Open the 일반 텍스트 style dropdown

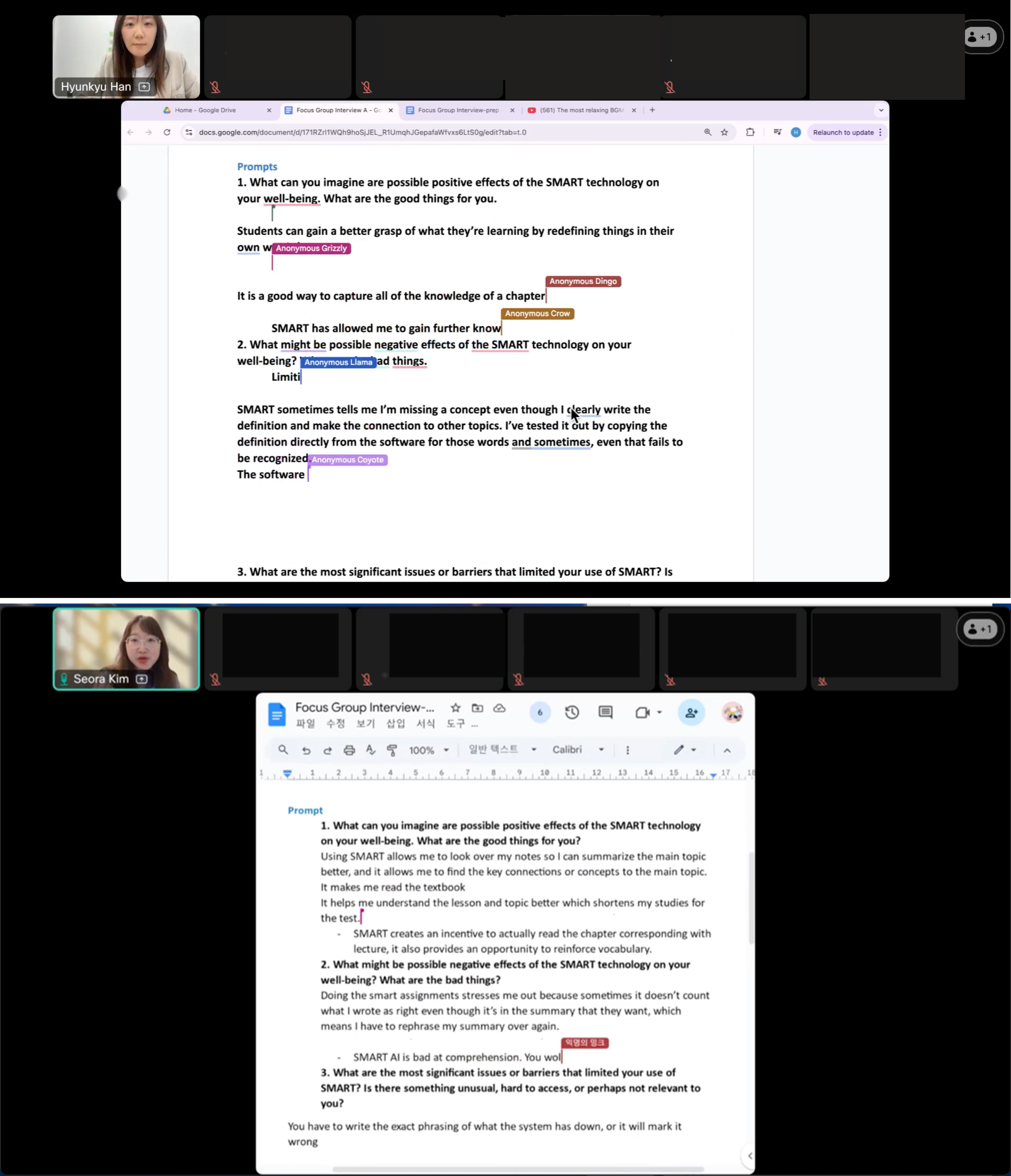click(x=502, y=750)
